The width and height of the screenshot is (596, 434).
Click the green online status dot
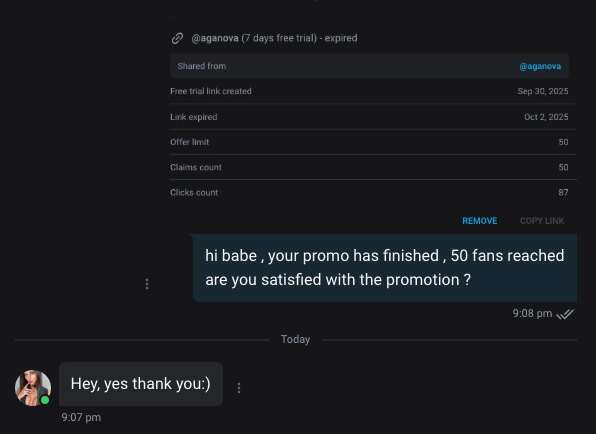(45, 400)
